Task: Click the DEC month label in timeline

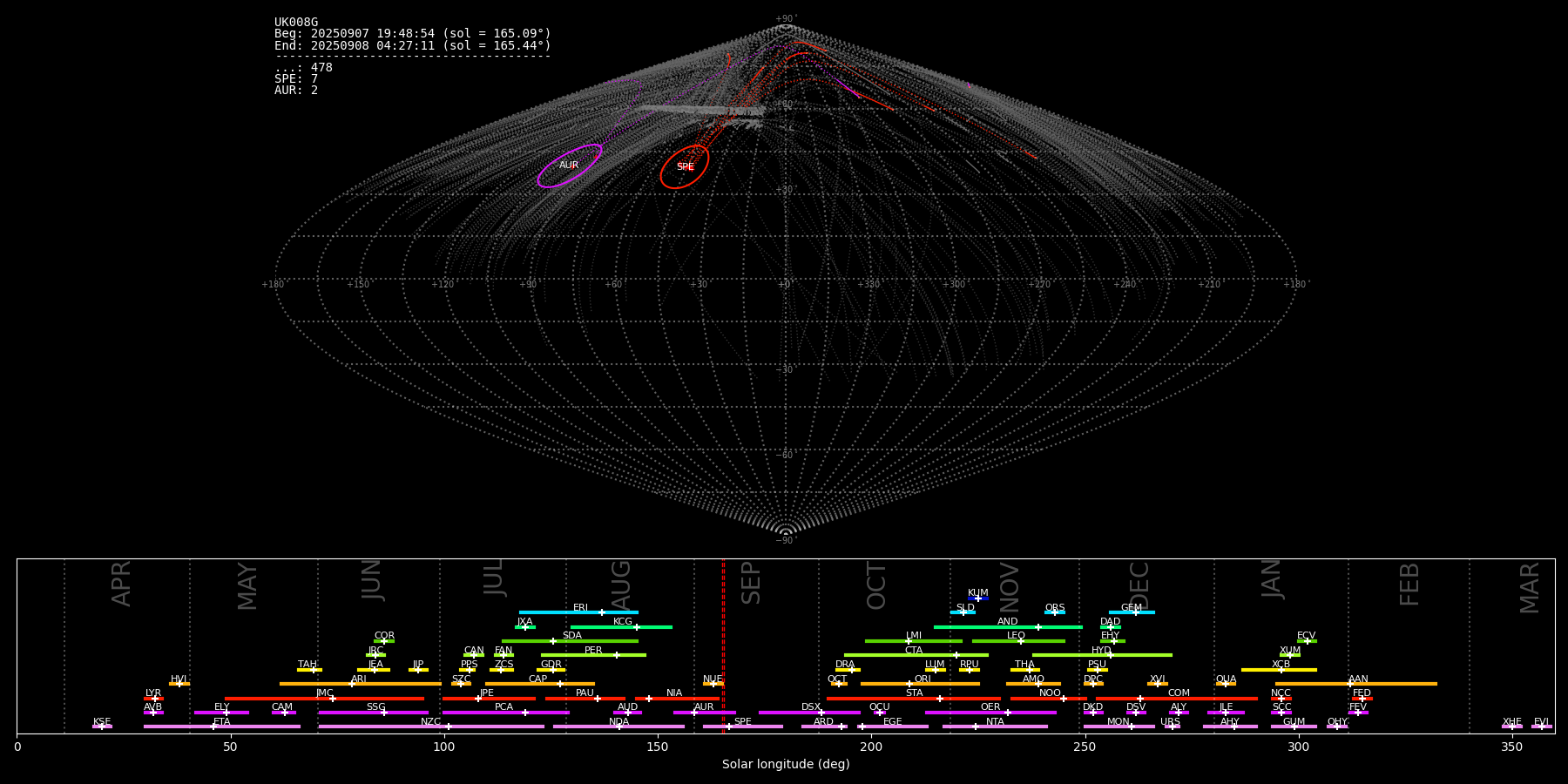Action: coord(1139,585)
